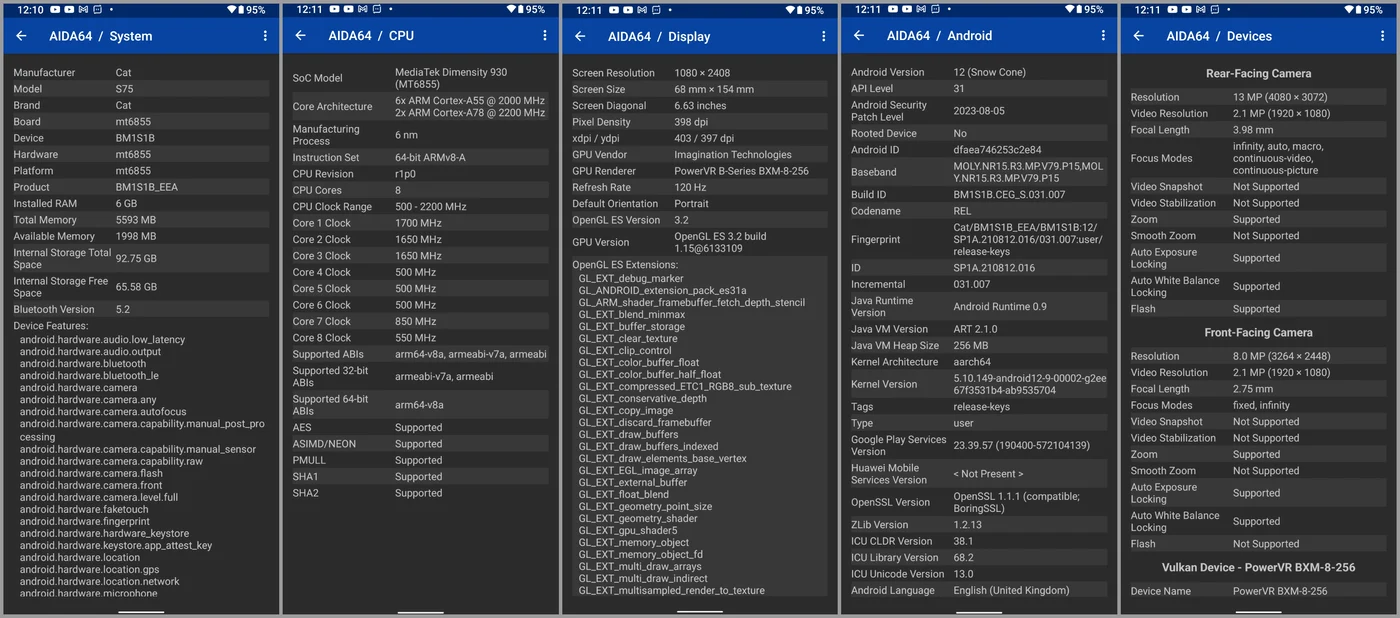This screenshot has height=618, width=1400.
Task: Select the Model row showing S75
Action: click(140, 89)
